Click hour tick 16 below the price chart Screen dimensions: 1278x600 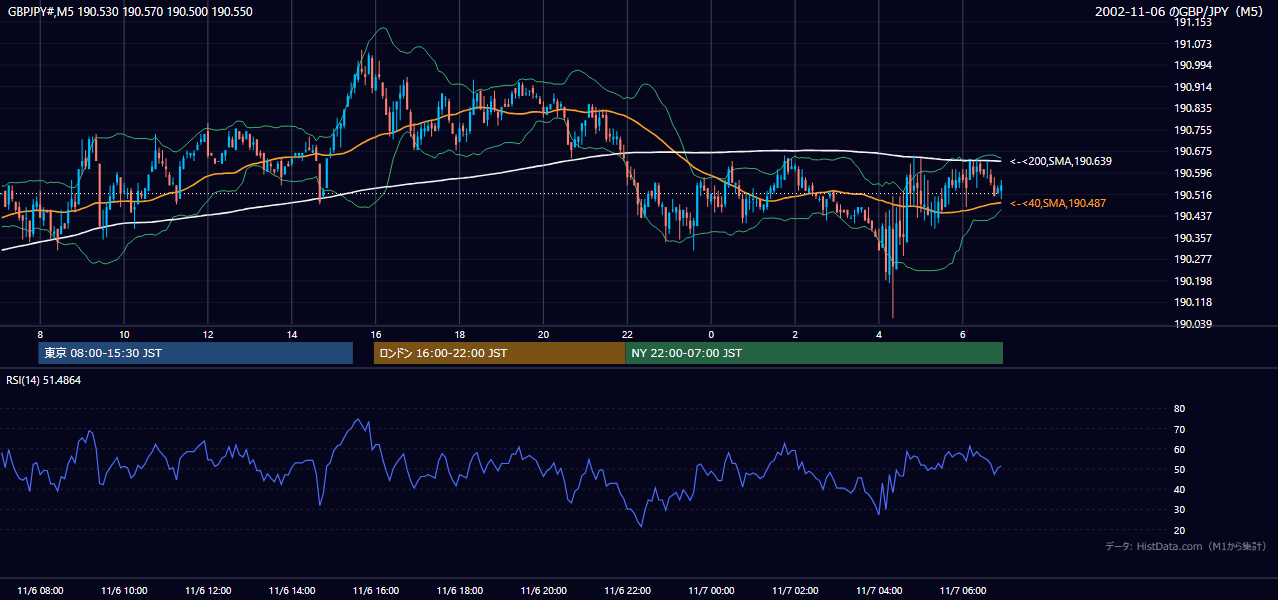click(376, 334)
